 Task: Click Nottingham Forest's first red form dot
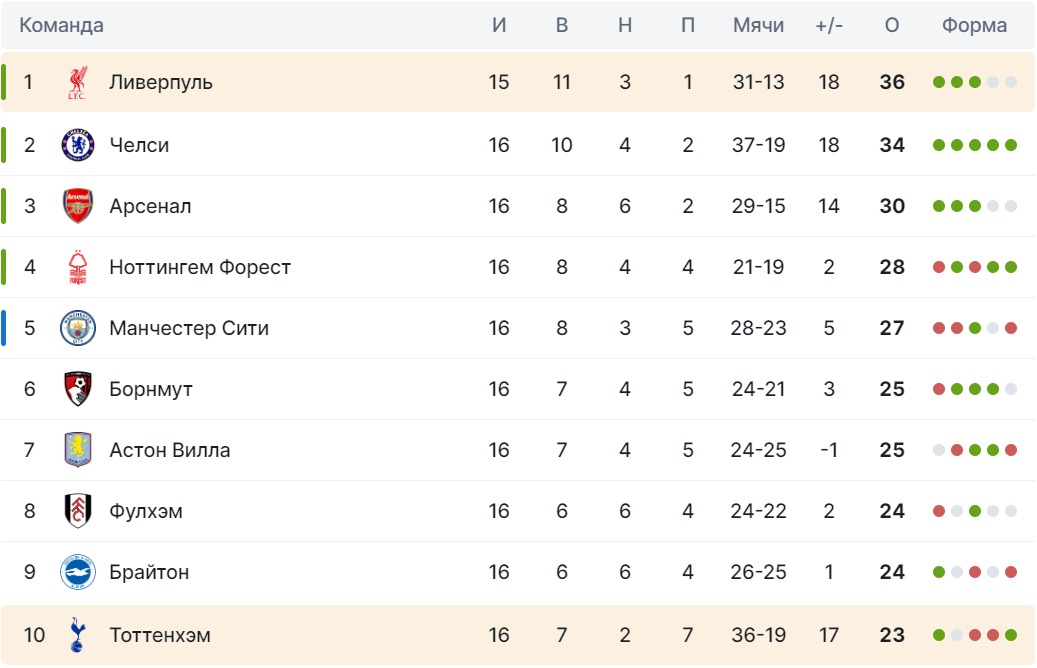[938, 267]
